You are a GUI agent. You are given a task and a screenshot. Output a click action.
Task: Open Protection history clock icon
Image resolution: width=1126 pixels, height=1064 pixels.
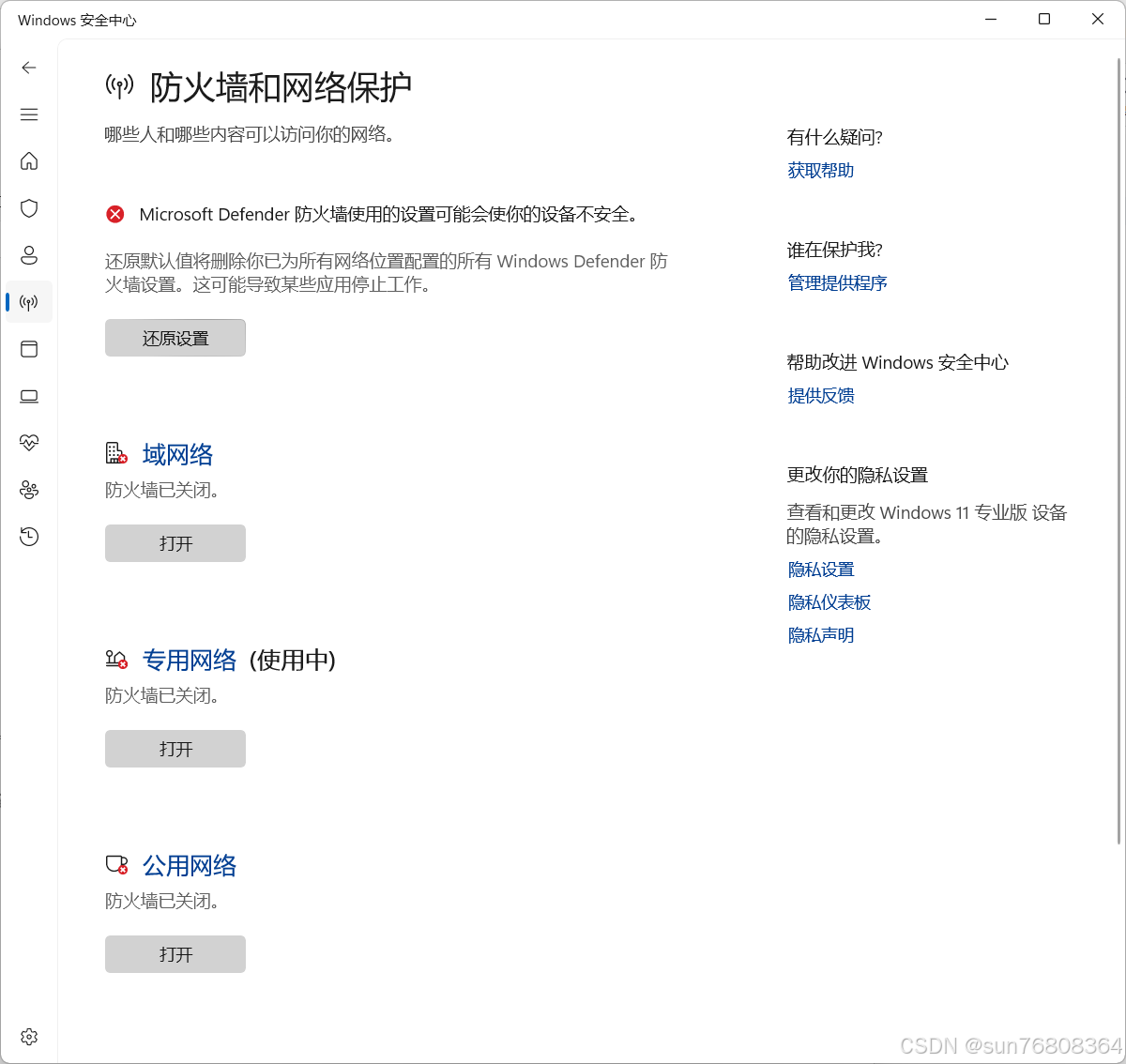(x=29, y=537)
